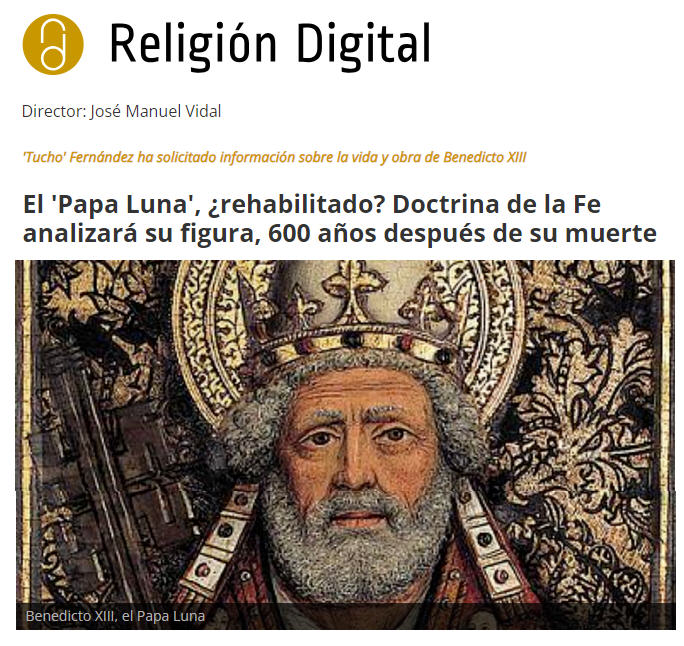Open the José Manuel Vidal author link
The height and width of the screenshot is (646, 684).
pyautogui.click(x=156, y=111)
